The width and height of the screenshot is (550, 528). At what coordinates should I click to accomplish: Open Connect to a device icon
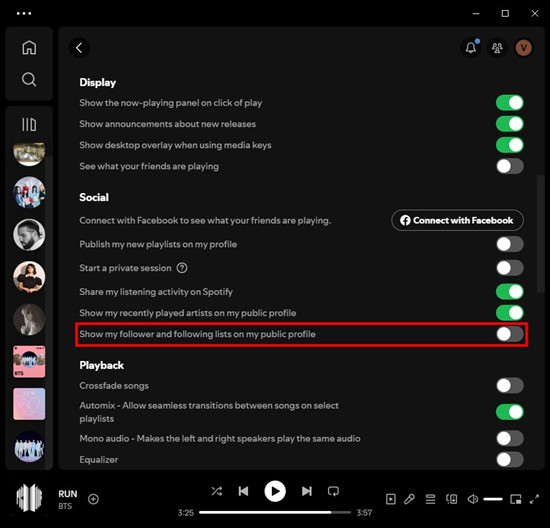click(x=451, y=499)
